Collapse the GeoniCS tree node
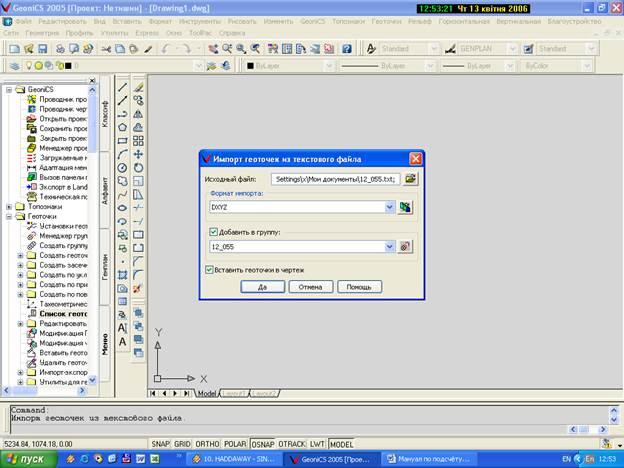 [9, 90]
